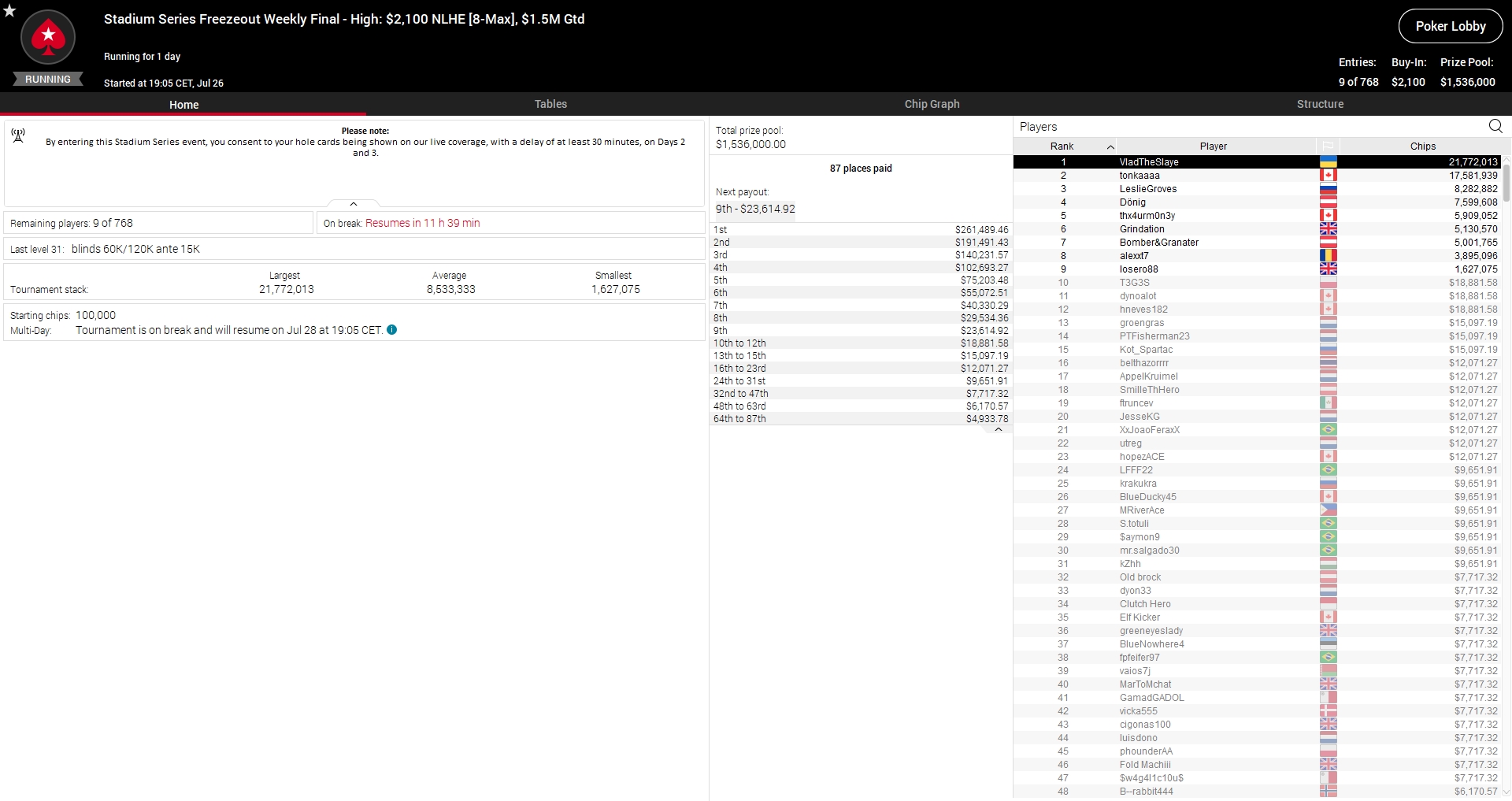Open the Tables tab

[550, 104]
